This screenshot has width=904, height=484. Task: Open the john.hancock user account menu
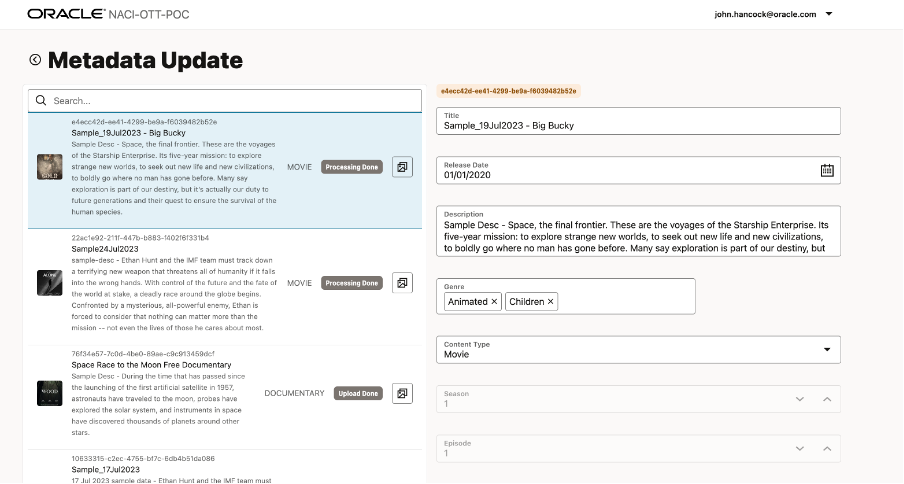[x=829, y=14]
